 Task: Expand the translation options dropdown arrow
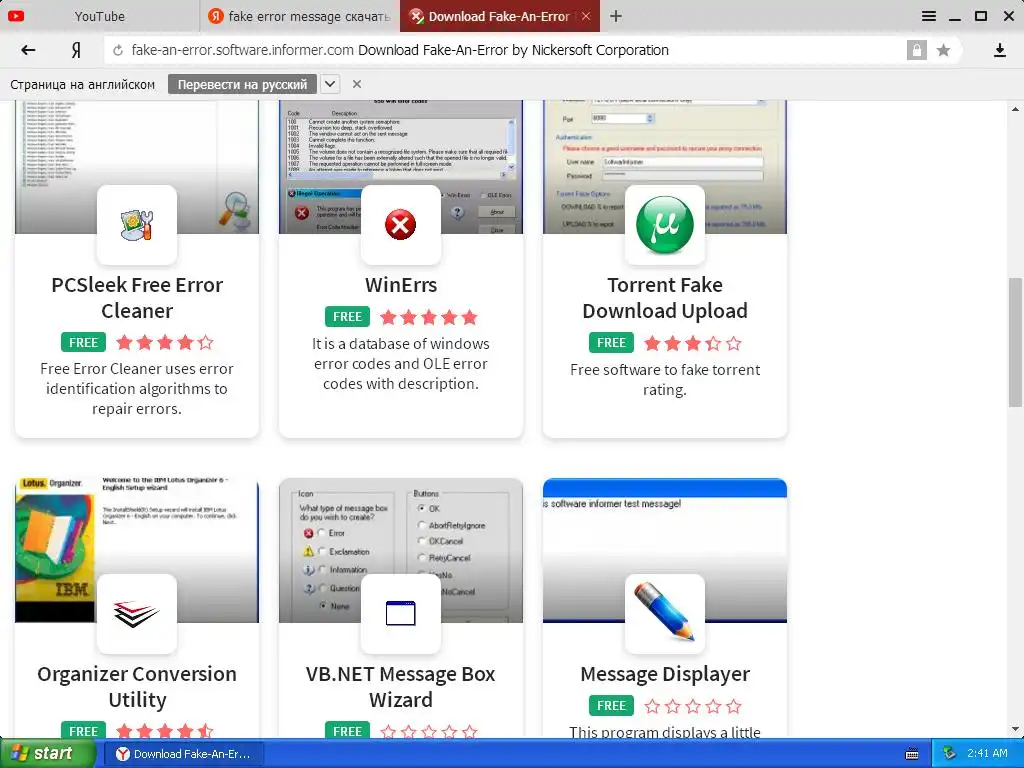(x=330, y=84)
